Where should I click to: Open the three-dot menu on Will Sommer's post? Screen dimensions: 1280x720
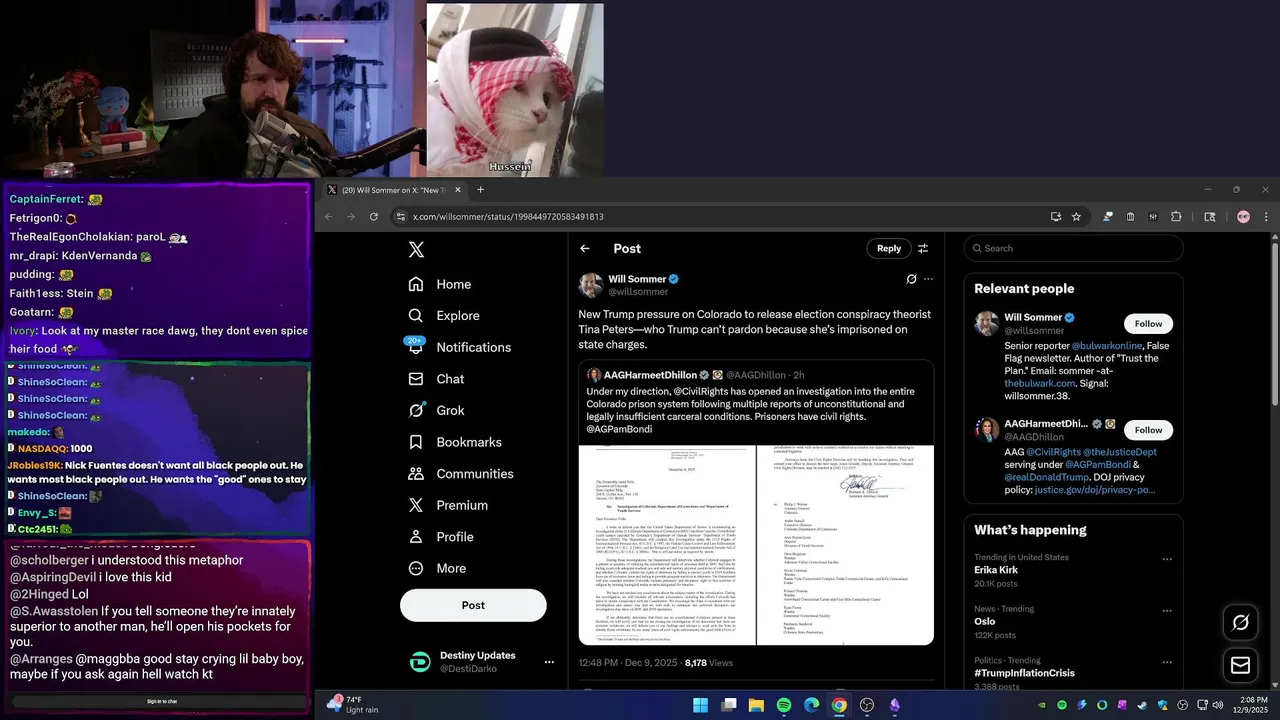click(928, 279)
